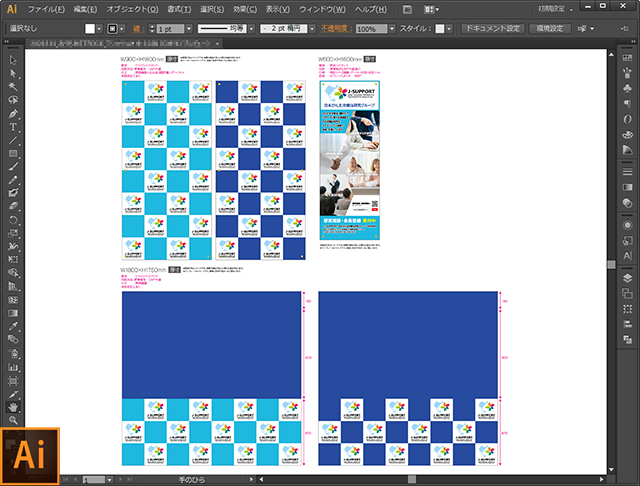Expand the collapsed right panel dock
Viewport: 640px width, 486px height.
pos(633,42)
